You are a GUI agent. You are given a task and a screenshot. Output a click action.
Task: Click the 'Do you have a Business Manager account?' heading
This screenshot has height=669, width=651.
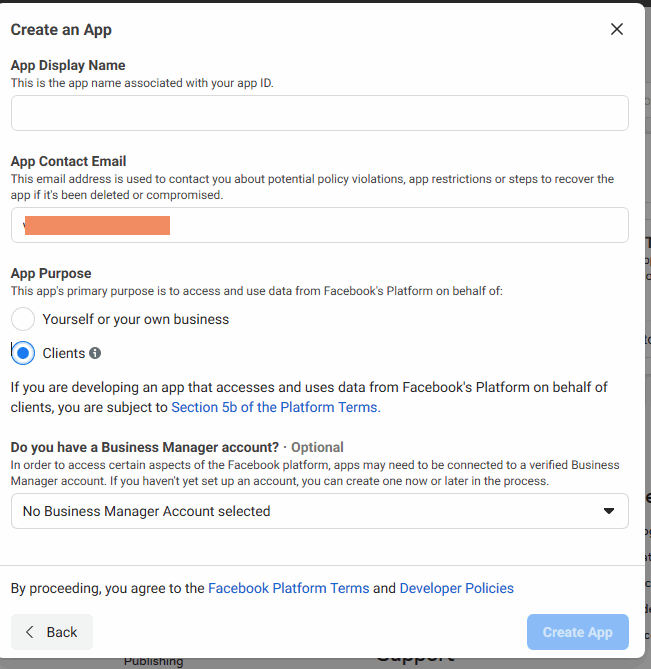pos(145,447)
